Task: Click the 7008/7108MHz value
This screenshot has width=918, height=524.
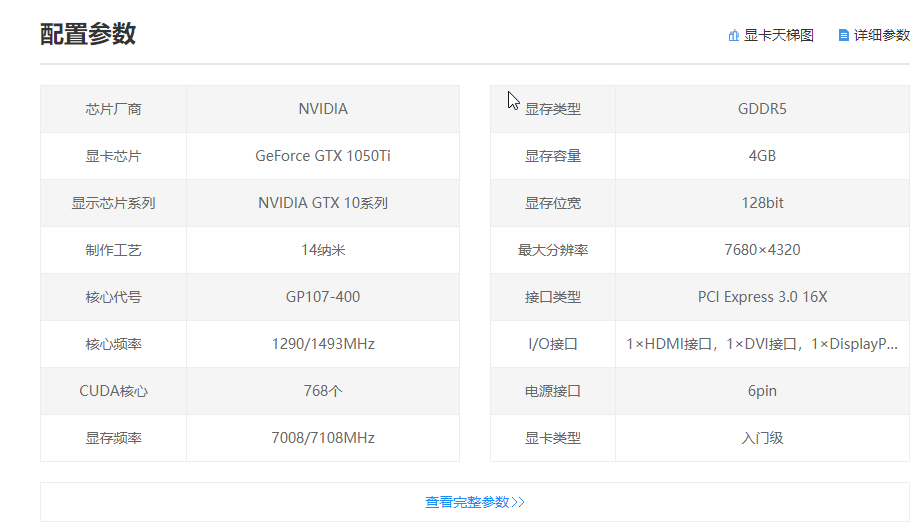Action: click(323, 439)
